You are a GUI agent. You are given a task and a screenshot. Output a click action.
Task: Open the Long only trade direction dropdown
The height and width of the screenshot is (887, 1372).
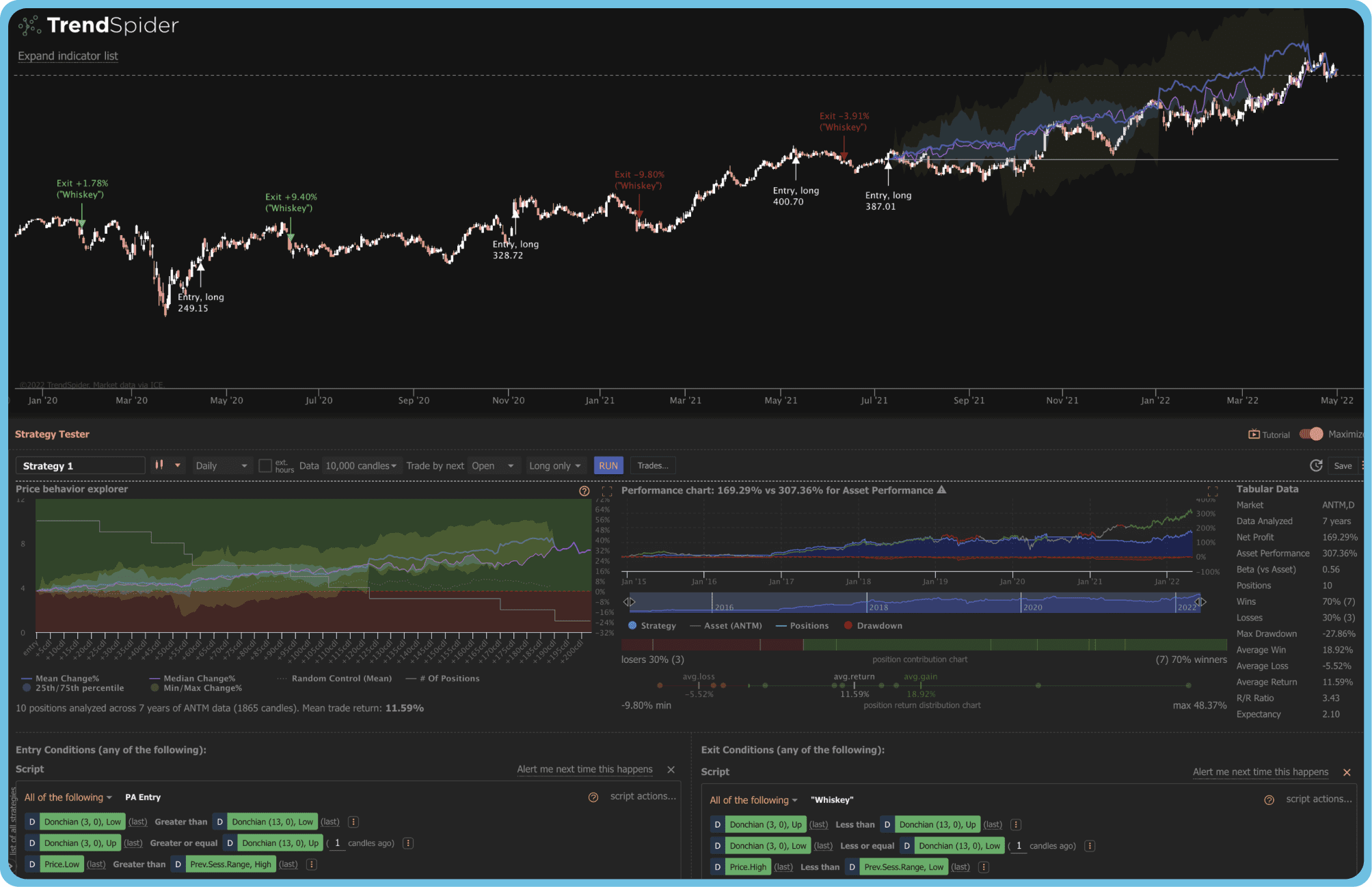(x=554, y=465)
